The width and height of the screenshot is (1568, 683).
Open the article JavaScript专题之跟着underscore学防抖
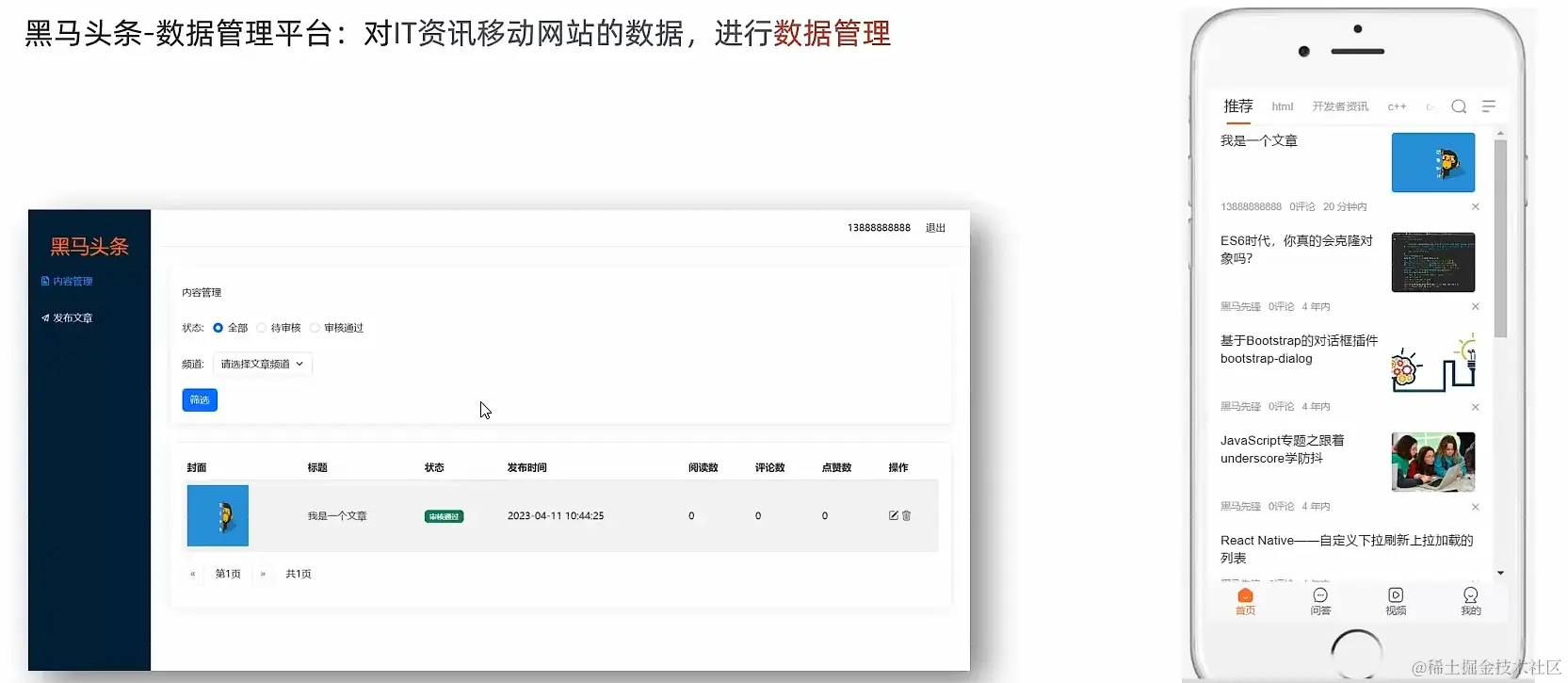tap(1283, 449)
